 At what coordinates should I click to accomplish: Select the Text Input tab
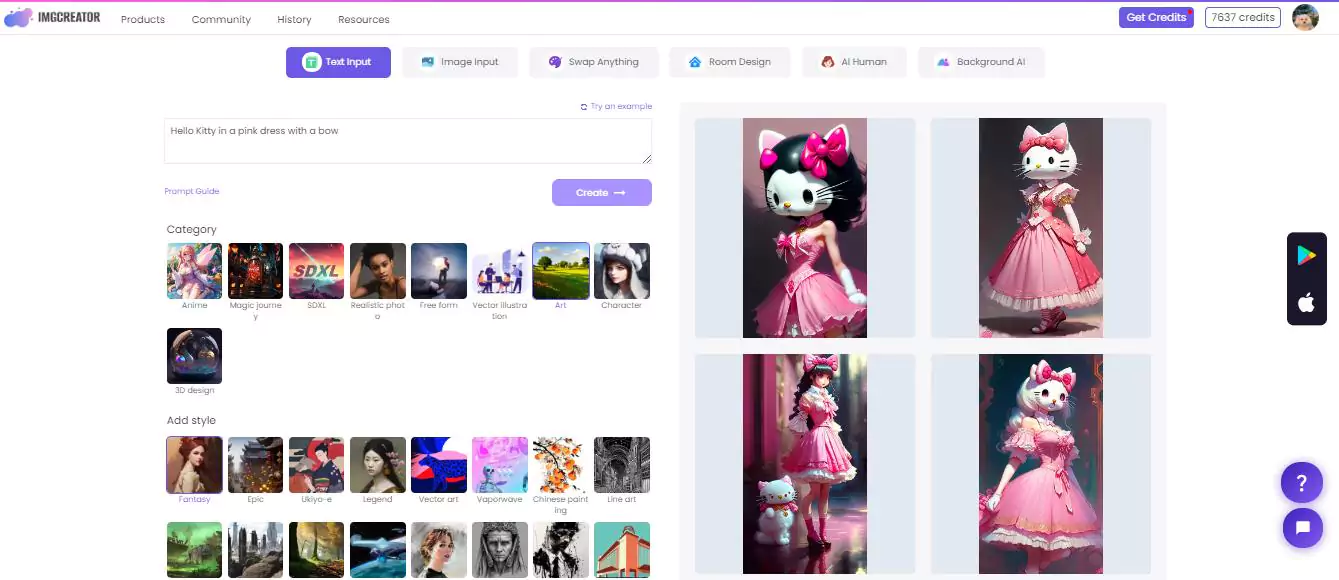[338, 62]
